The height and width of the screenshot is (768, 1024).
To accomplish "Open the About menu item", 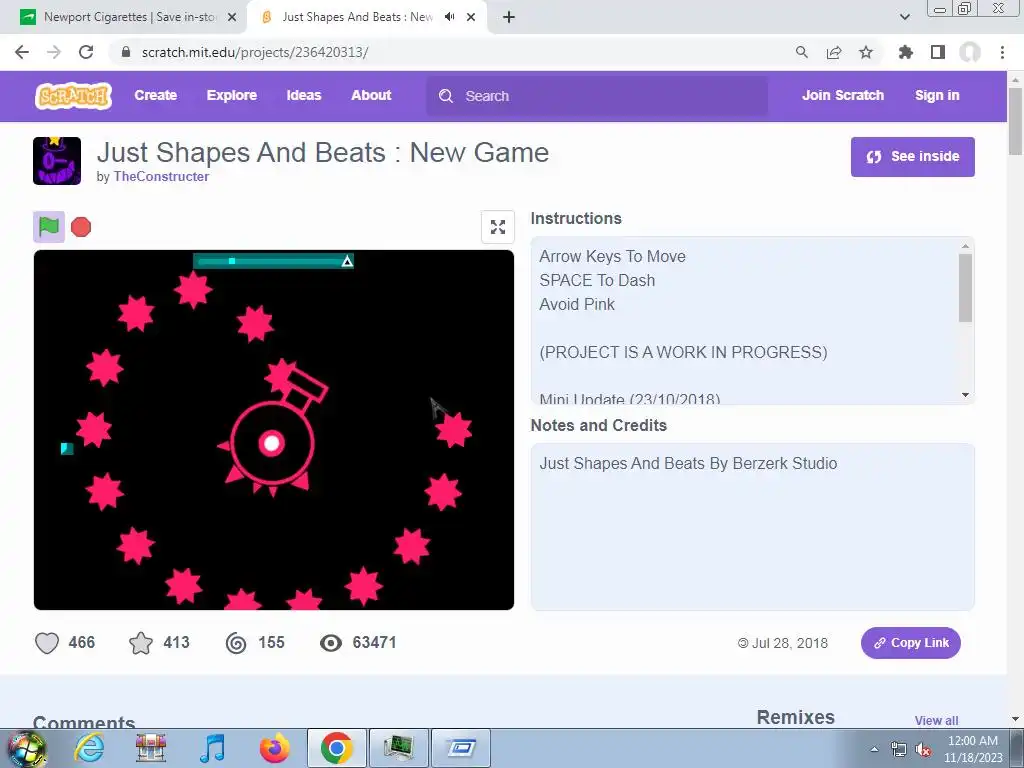I will 371,95.
